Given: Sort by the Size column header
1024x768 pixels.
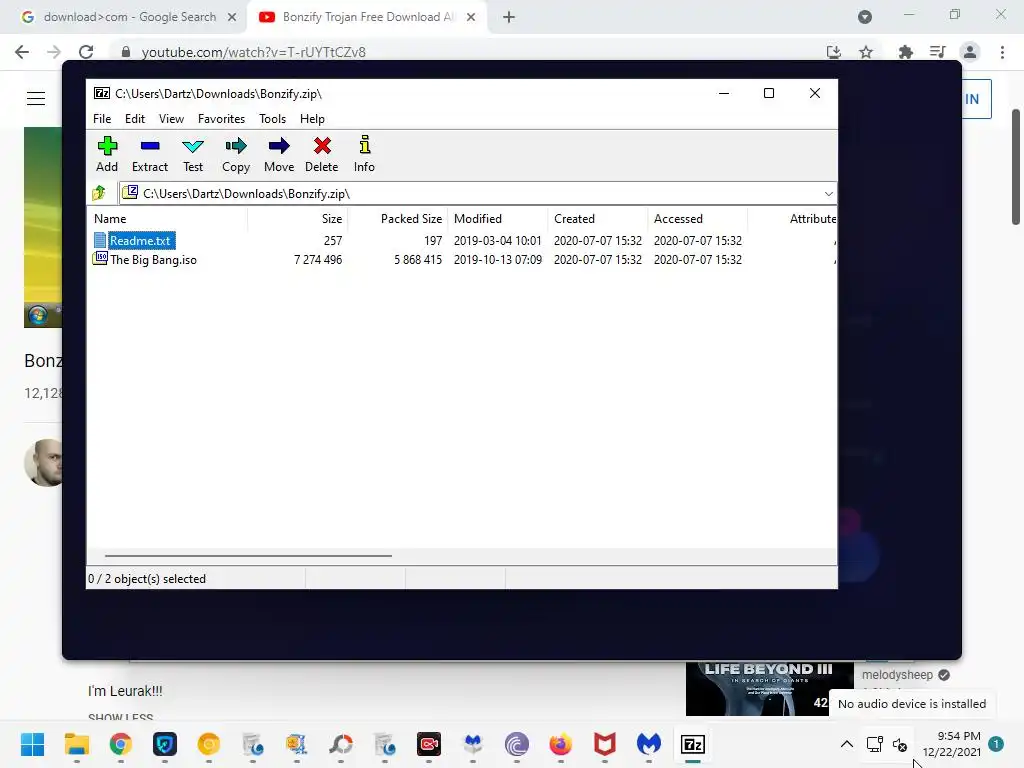Looking at the screenshot, I should (297, 219).
